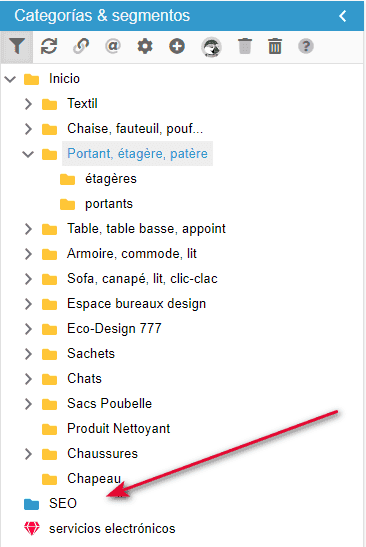
Task: Expand the Chaussures category
Action: click(28, 454)
